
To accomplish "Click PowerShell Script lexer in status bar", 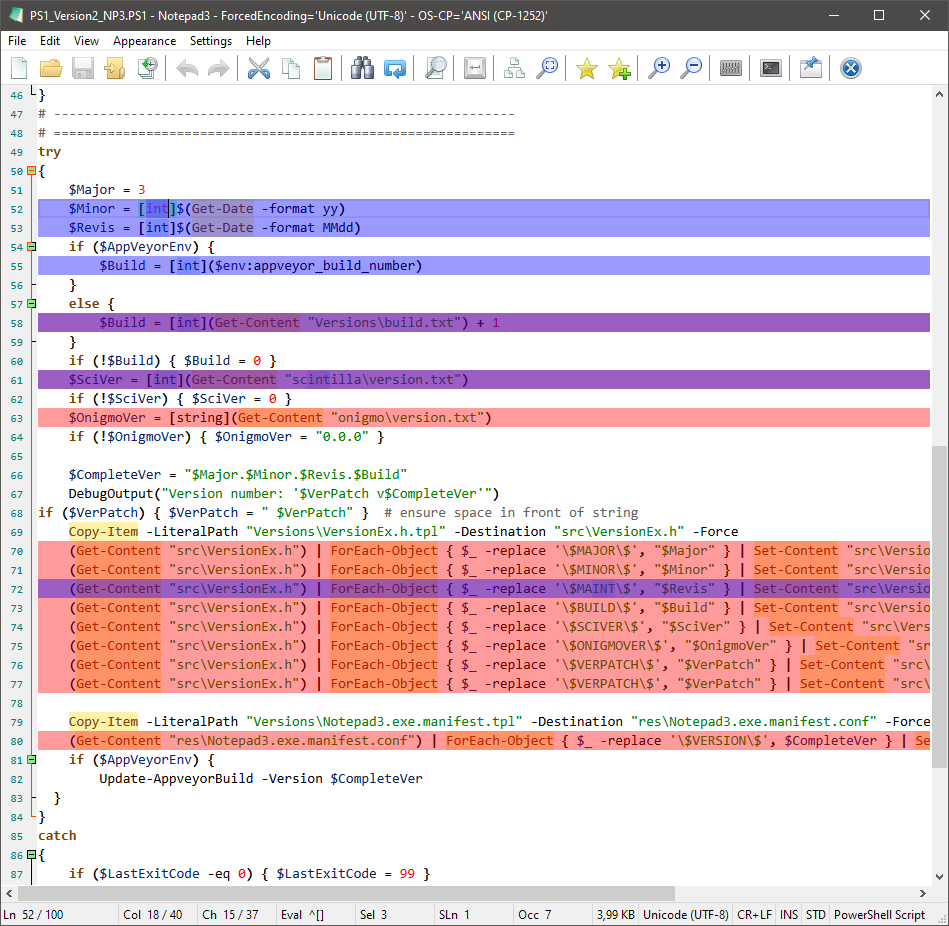I will point(880,914).
